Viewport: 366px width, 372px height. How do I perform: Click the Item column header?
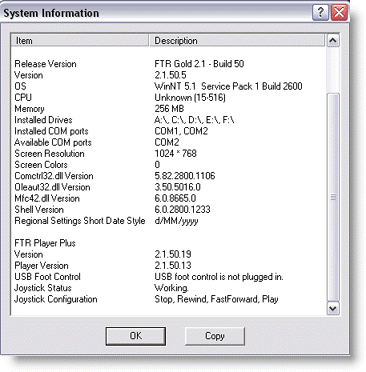[x=80, y=41]
